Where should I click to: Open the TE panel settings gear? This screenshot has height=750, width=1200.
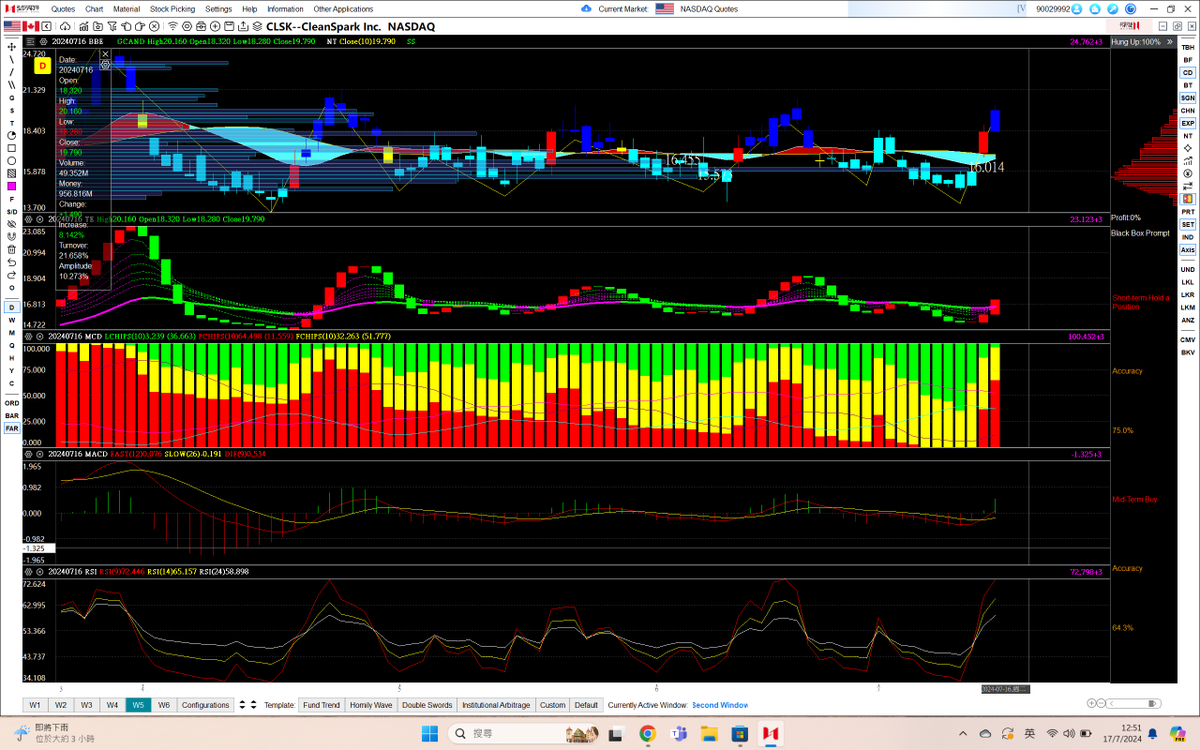click(29, 219)
